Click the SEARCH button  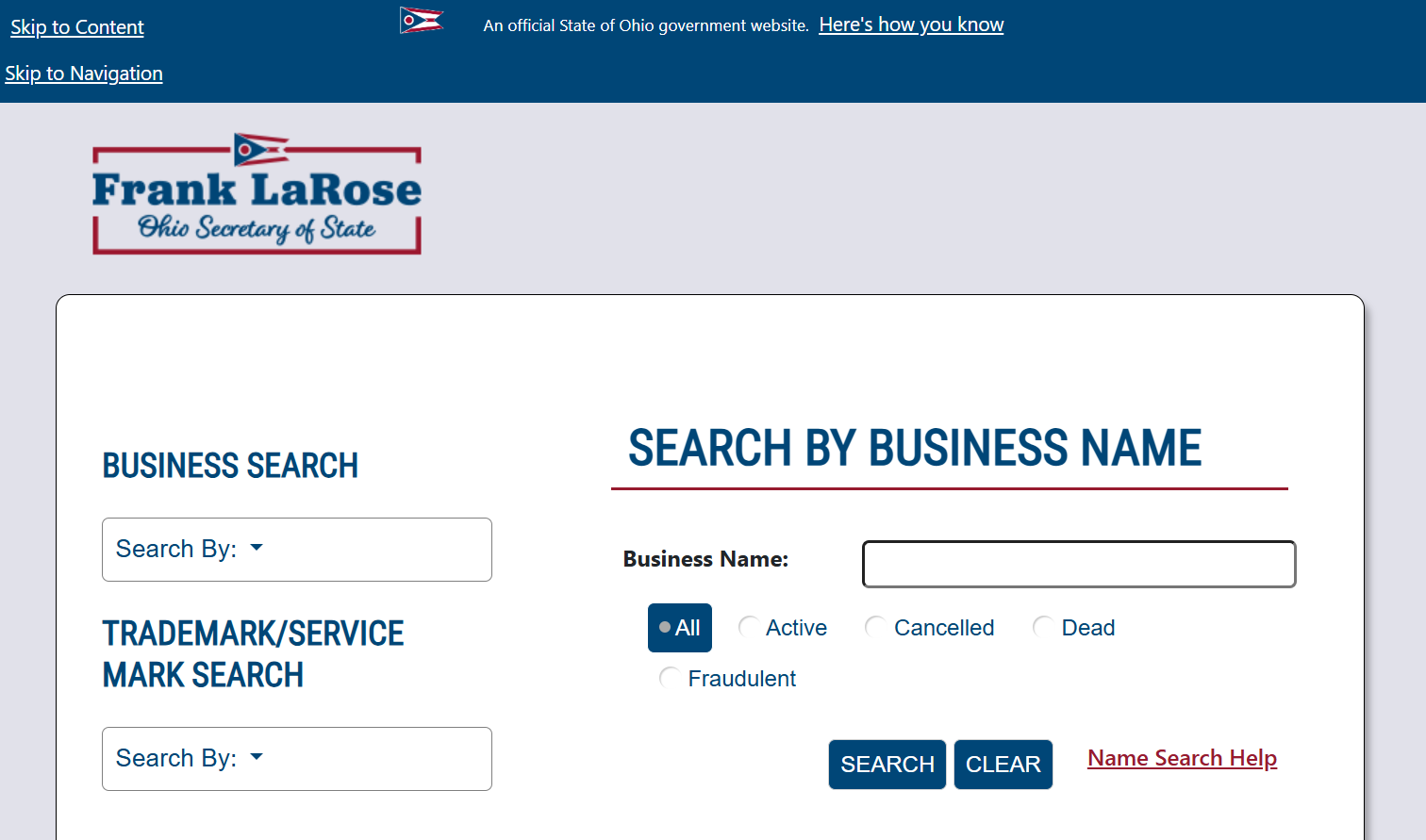(887, 764)
